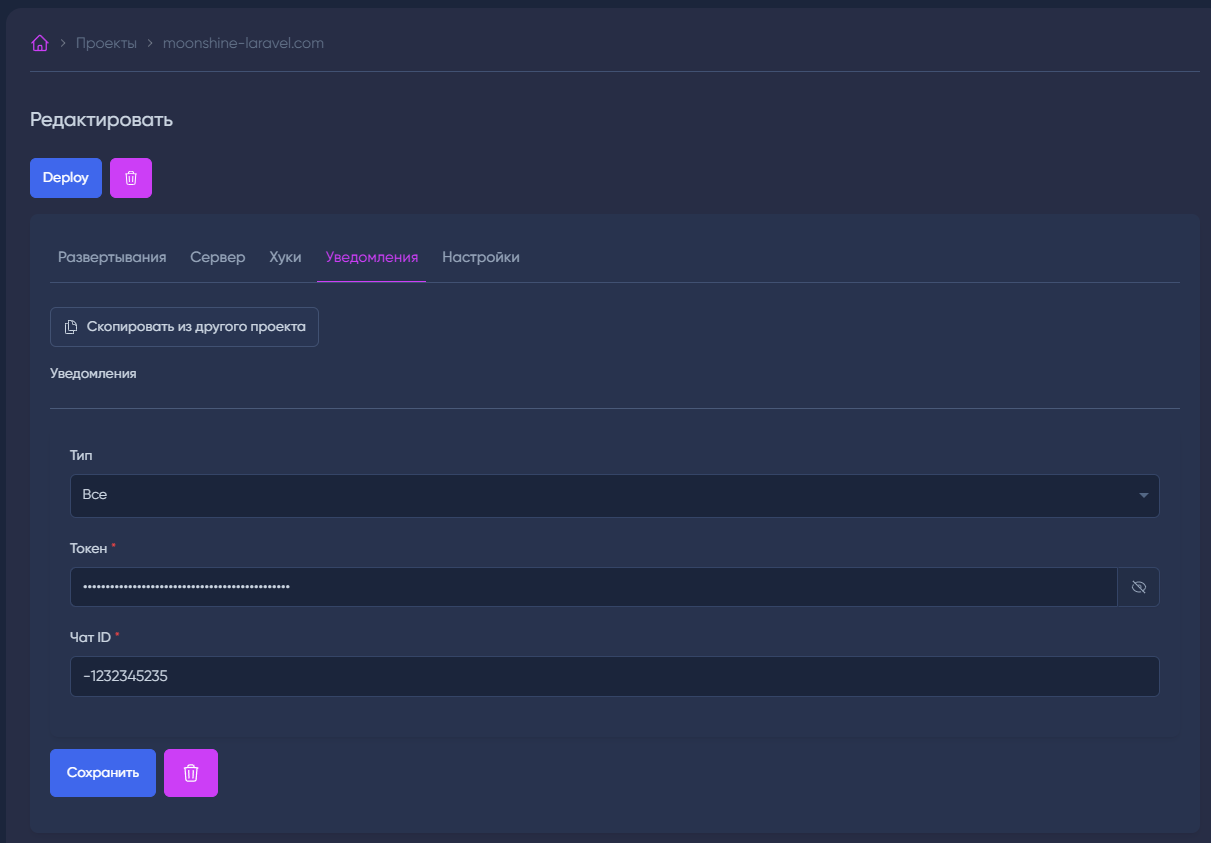The height and width of the screenshot is (843, 1211).
Task: Open the Тип dropdown showing Все
Action: [x=614, y=496]
